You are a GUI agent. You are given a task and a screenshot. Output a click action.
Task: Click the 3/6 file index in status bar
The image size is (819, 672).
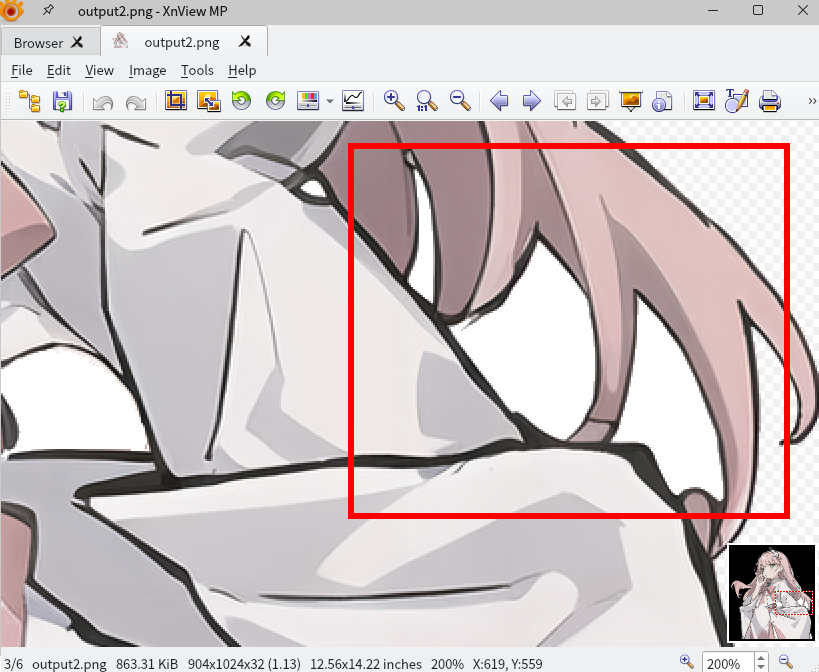coord(14,664)
